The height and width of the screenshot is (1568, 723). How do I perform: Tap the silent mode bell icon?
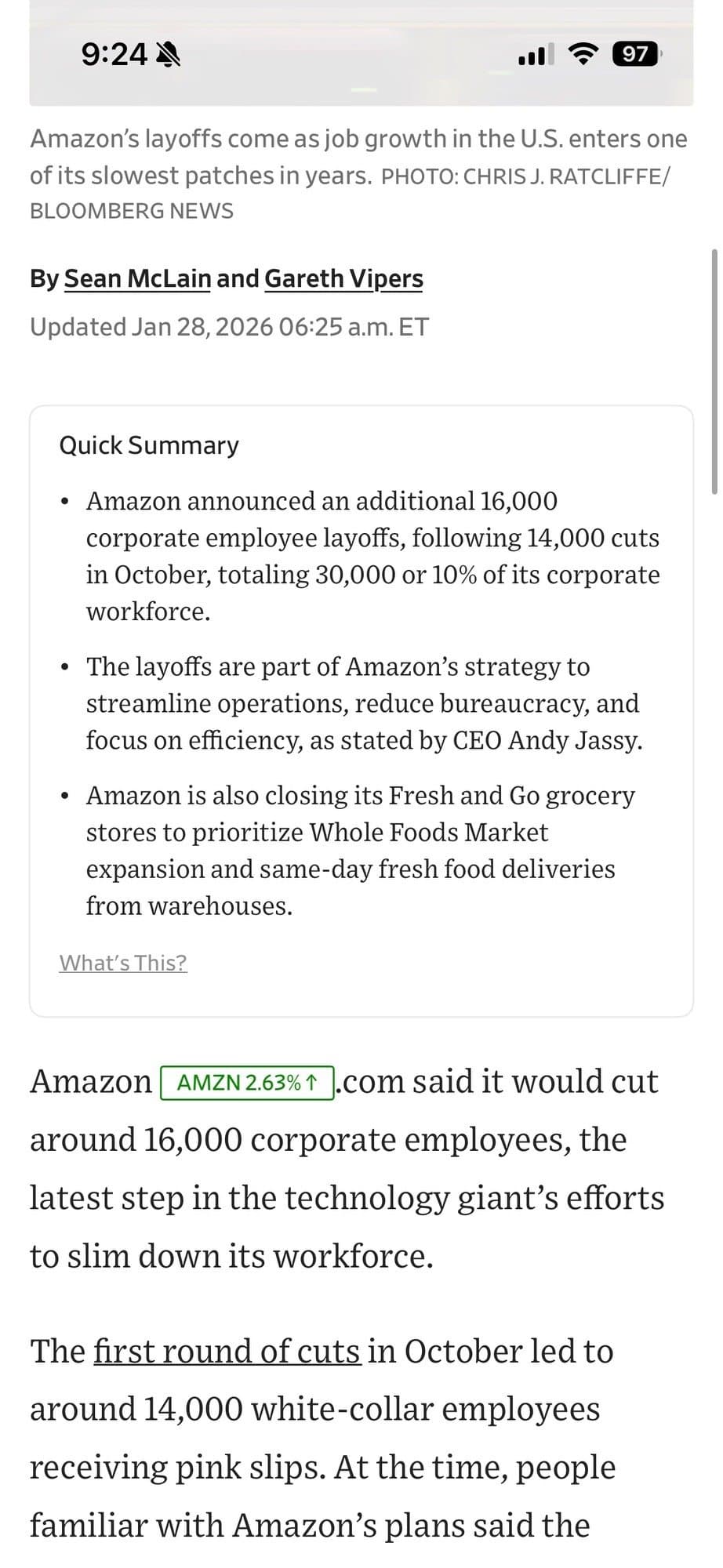(x=169, y=54)
